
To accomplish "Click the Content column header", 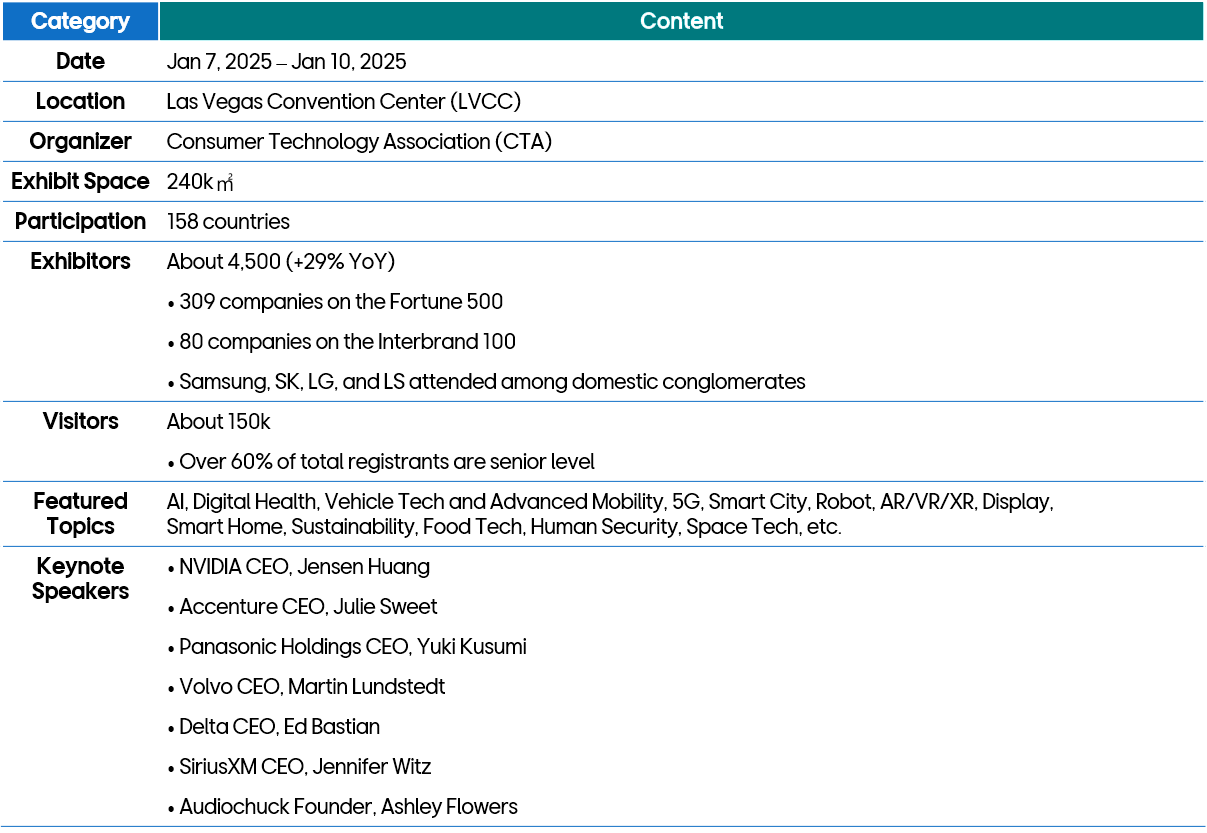I will 681,21.
